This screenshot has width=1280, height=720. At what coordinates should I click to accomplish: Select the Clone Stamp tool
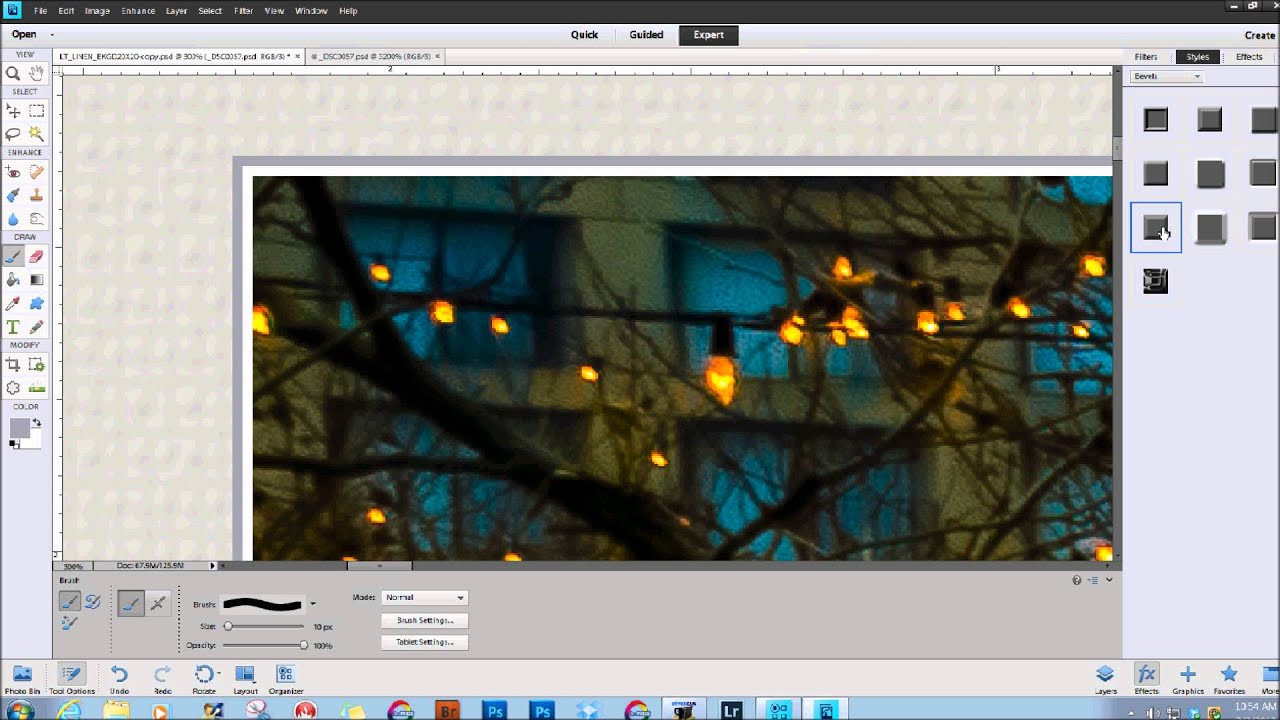click(36, 196)
